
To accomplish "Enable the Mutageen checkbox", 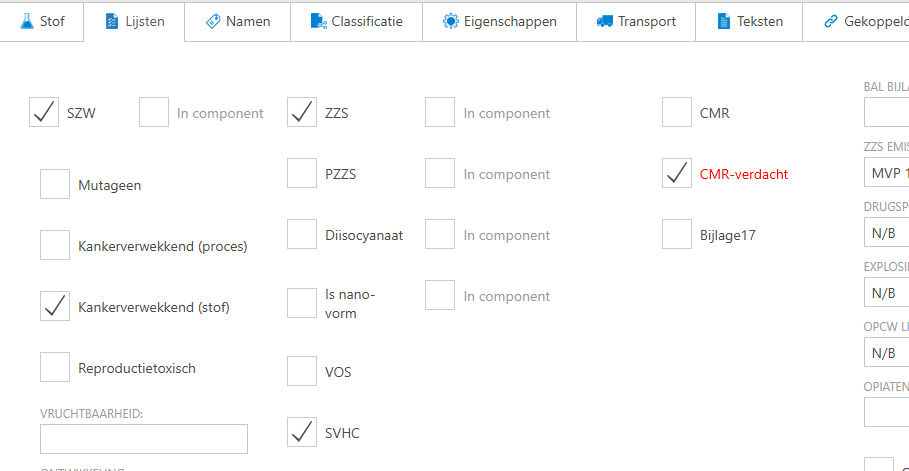I will click(55, 185).
